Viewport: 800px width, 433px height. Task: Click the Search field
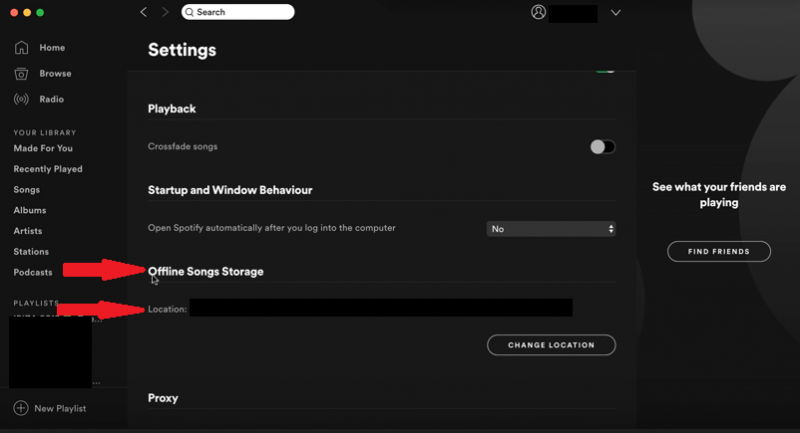click(238, 12)
